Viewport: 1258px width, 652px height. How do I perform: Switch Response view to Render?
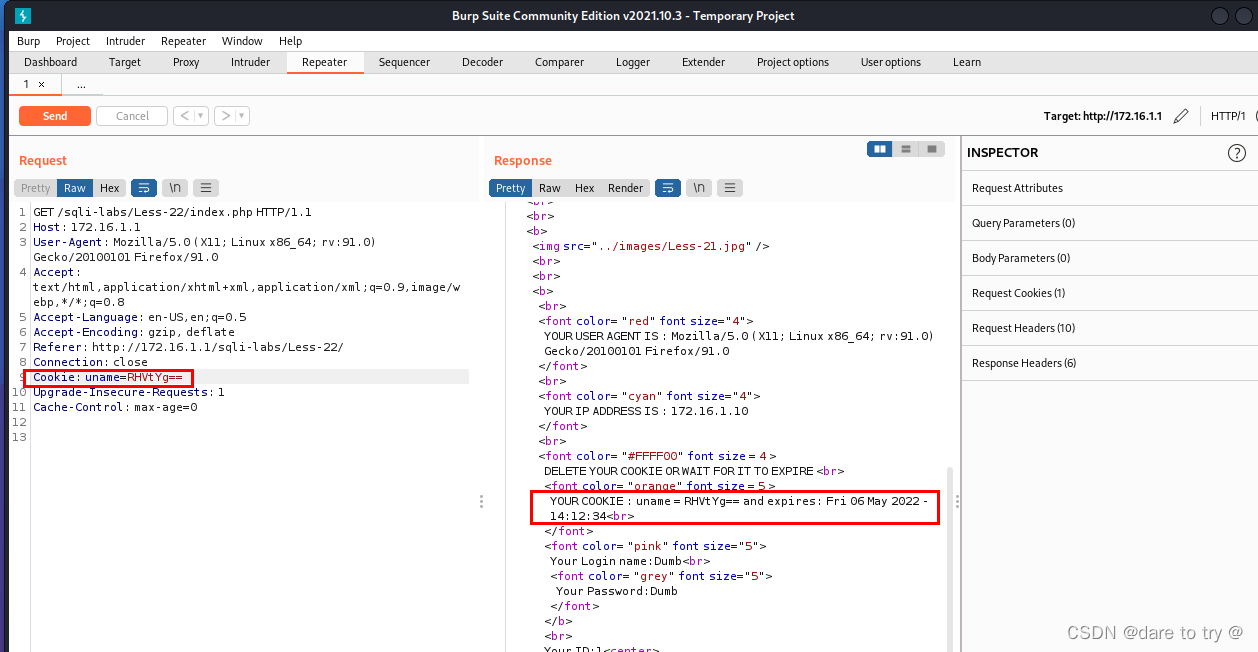[x=626, y=188]
